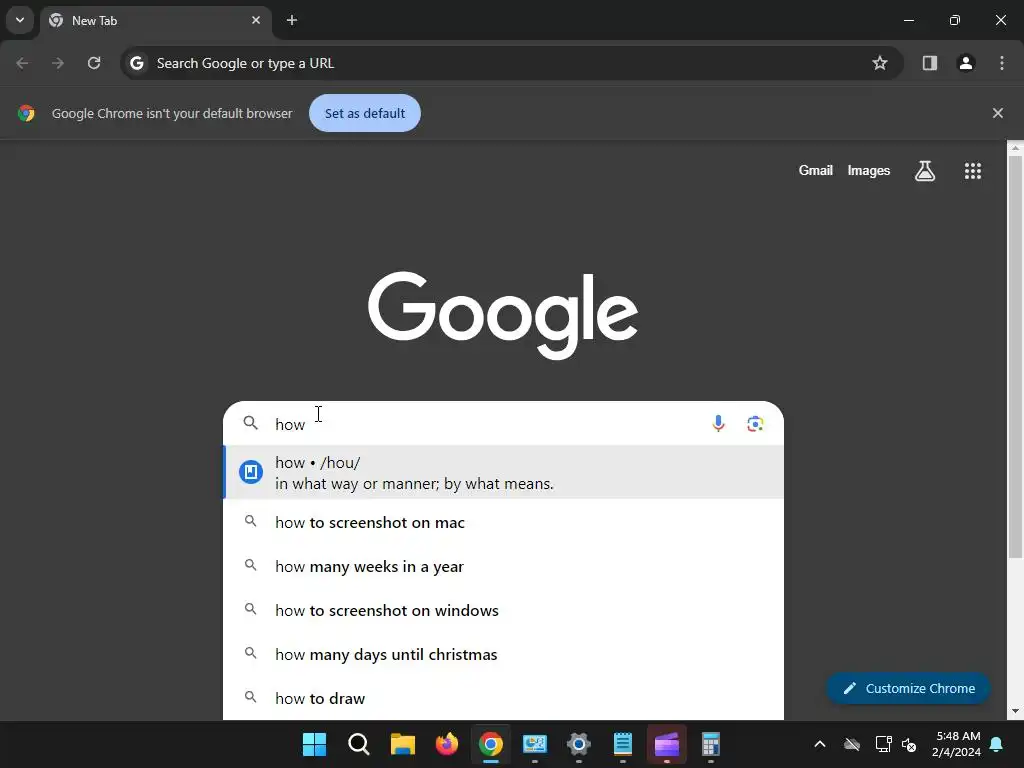Open a new tab with plus button

point(292,20)
